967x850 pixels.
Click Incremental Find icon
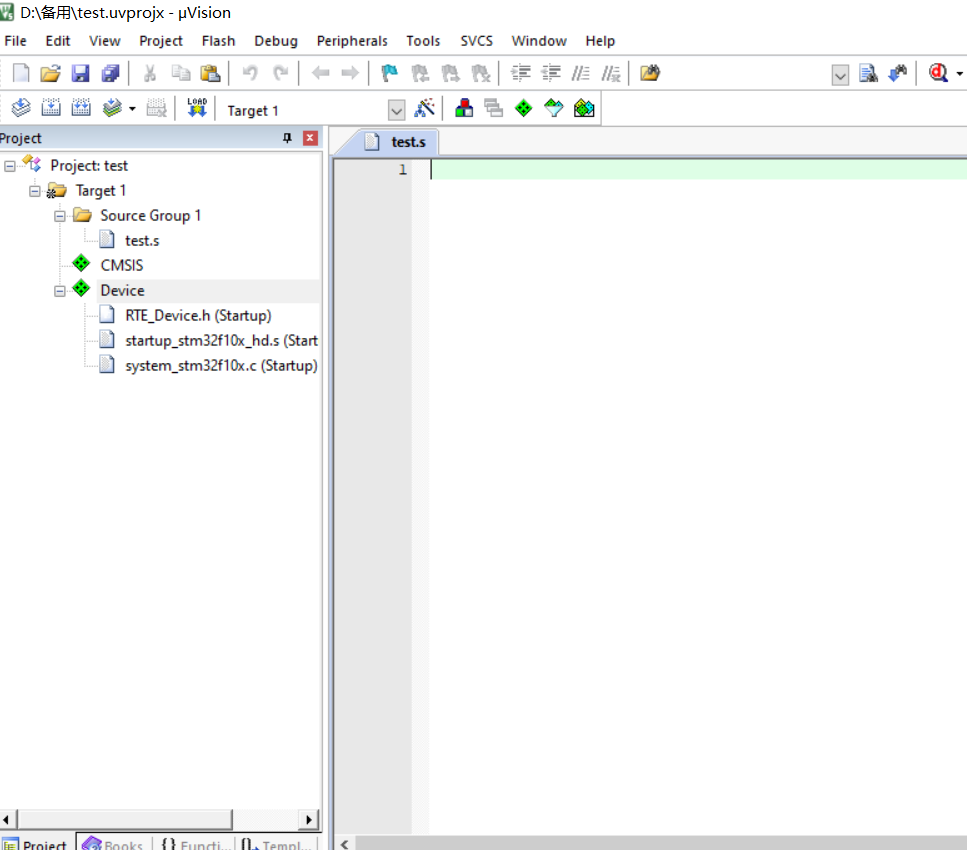point(898,73)
